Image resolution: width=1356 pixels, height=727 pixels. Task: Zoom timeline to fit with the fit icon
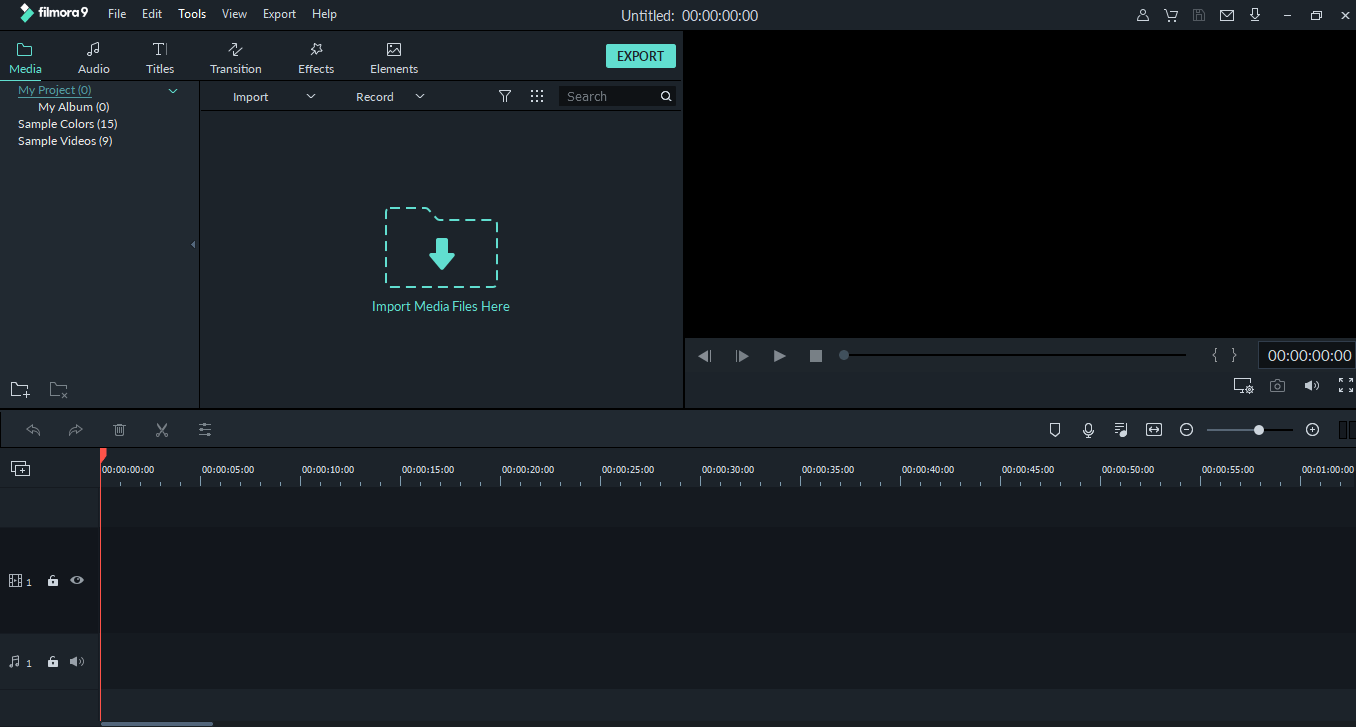(1154, 429)
